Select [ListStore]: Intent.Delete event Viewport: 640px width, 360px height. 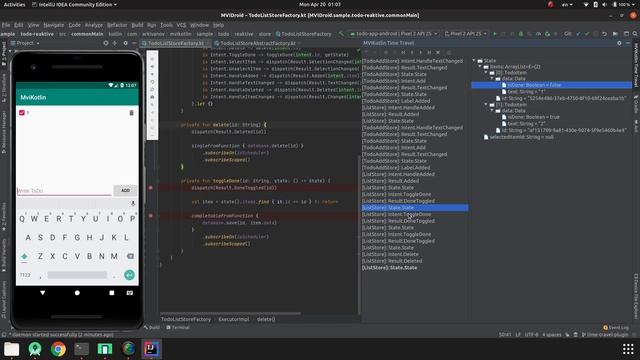tap(390, 254)
